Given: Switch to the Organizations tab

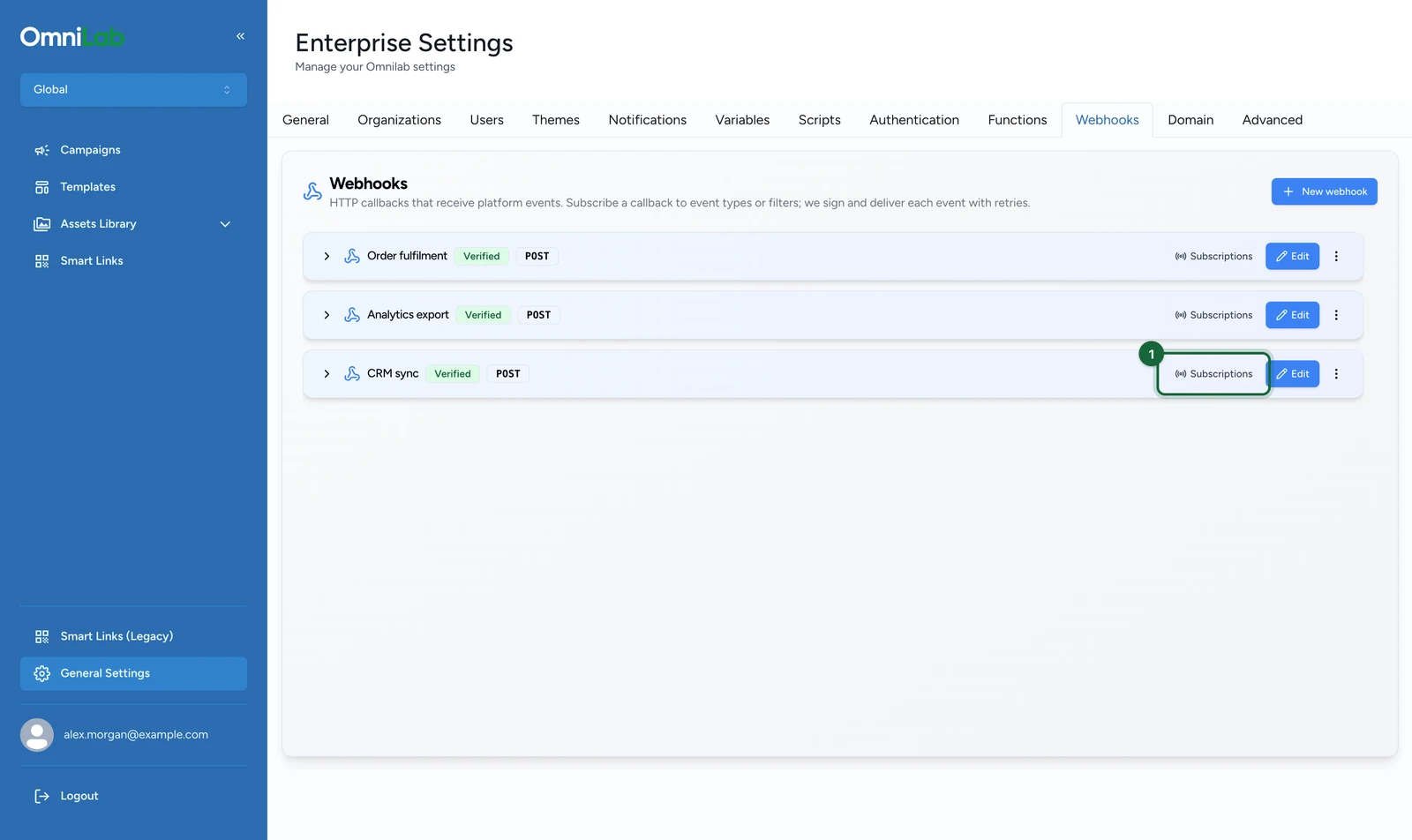Looking at the screenshot, I should tap(399, 120).
